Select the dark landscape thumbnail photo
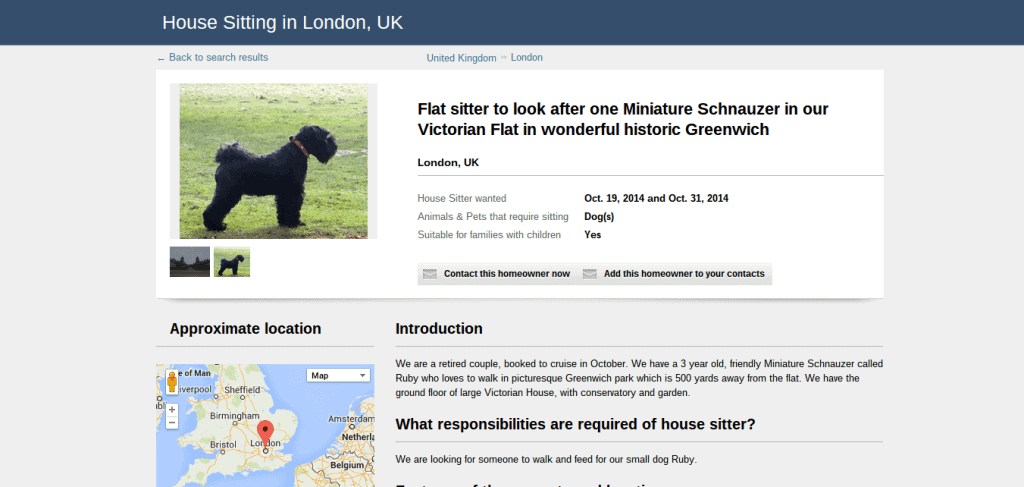Viewport: 1024px width, 487px height. pos(190,262)
